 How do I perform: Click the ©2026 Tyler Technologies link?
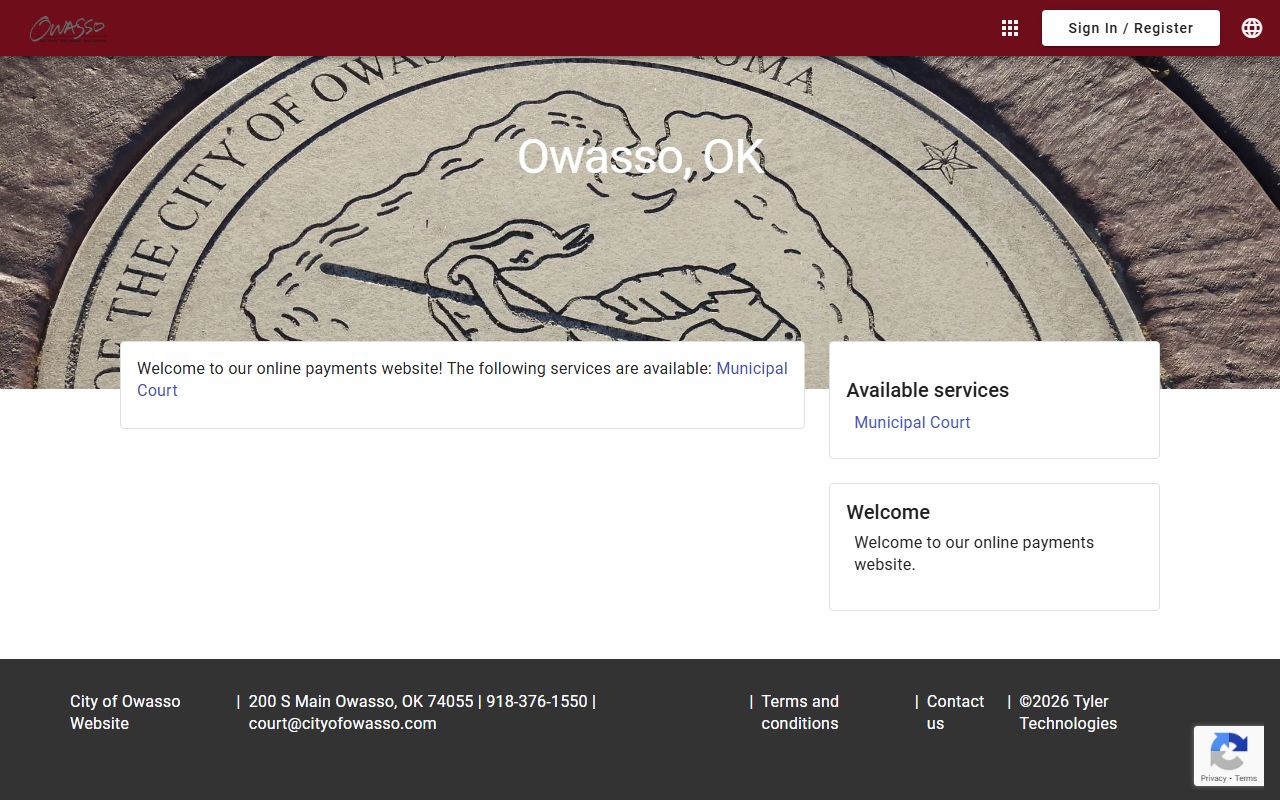(1068, 712)
